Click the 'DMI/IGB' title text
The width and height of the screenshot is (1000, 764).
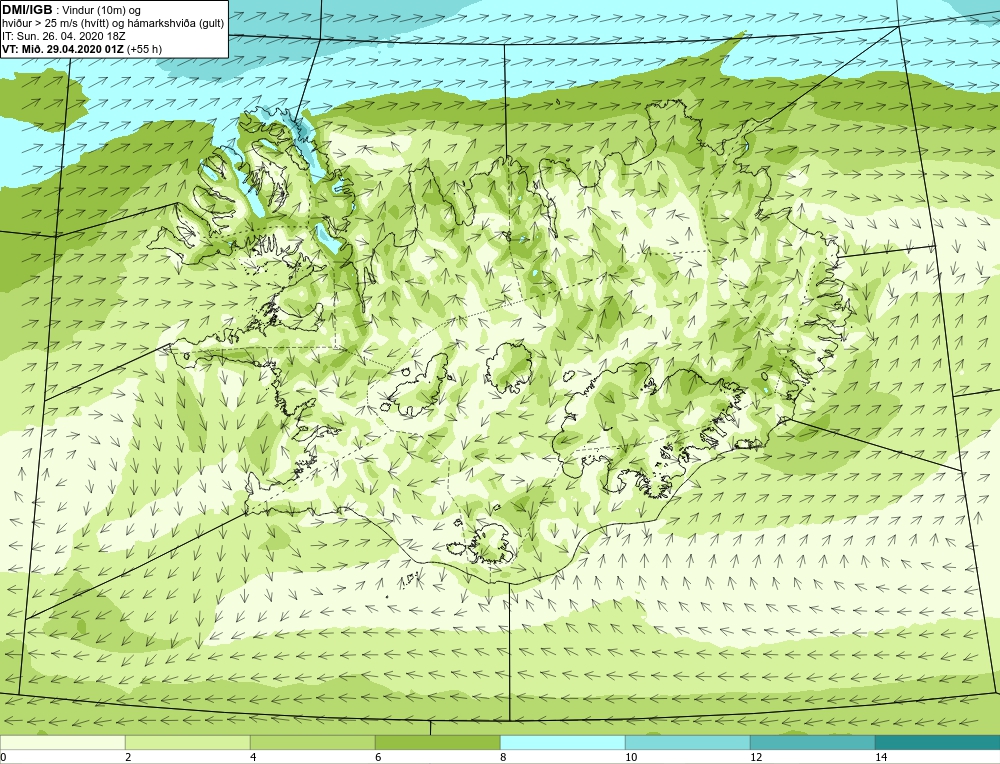coord(27,10)
